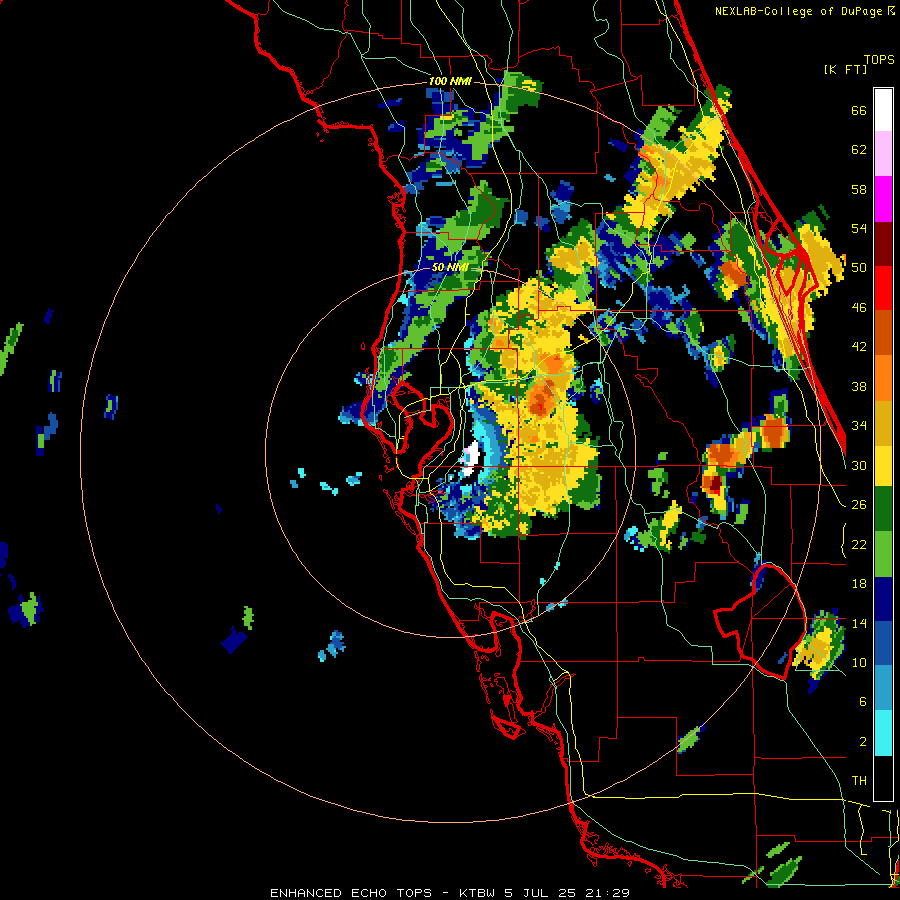This screenshot has height=900, width=900.
Task: Select the 50 NMI range ring label
Action: tap(449, 267)
